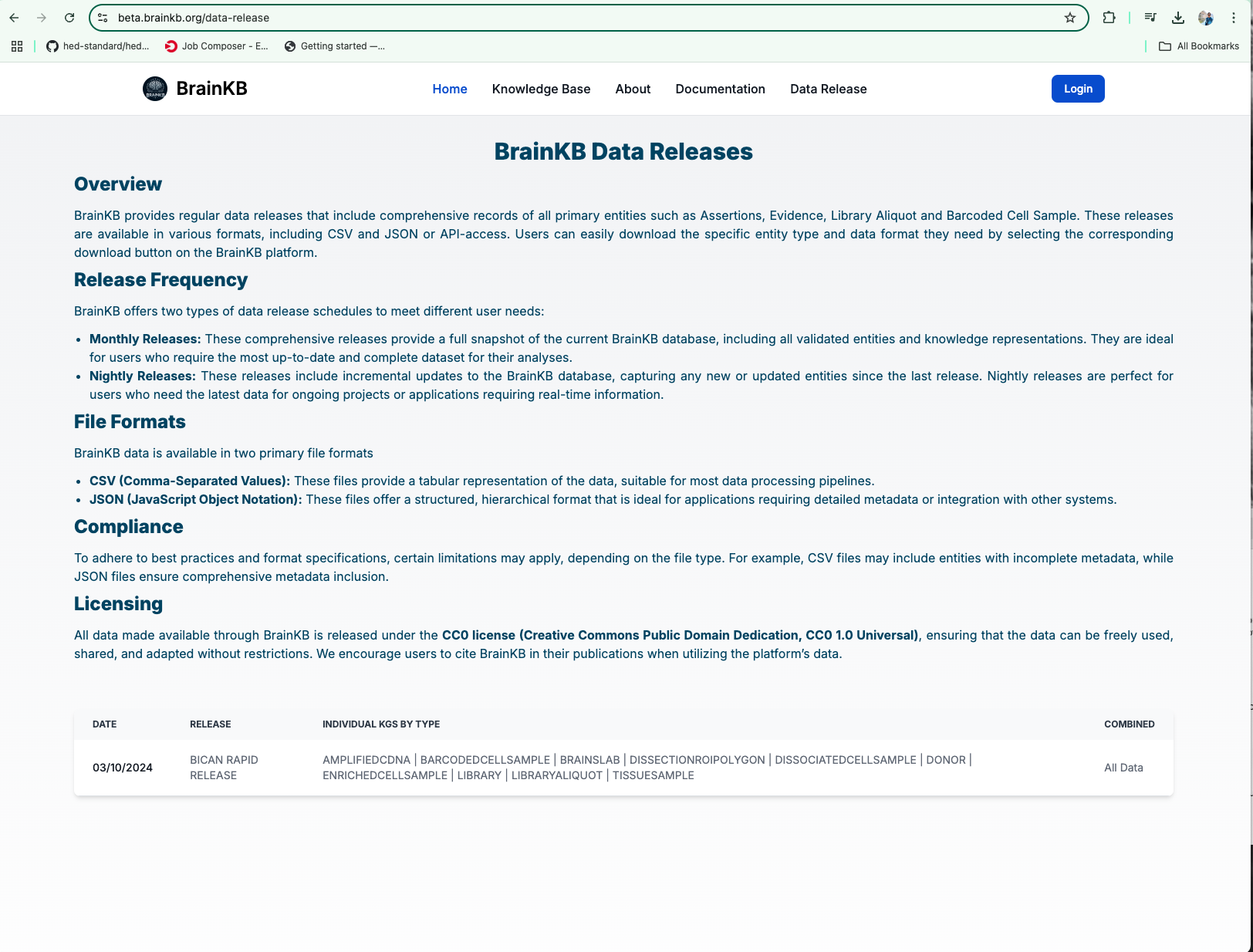Screen dimensions: 1253x952
Task: Open the hed-standard GitHub bookmark
Action: click(98, 46)
